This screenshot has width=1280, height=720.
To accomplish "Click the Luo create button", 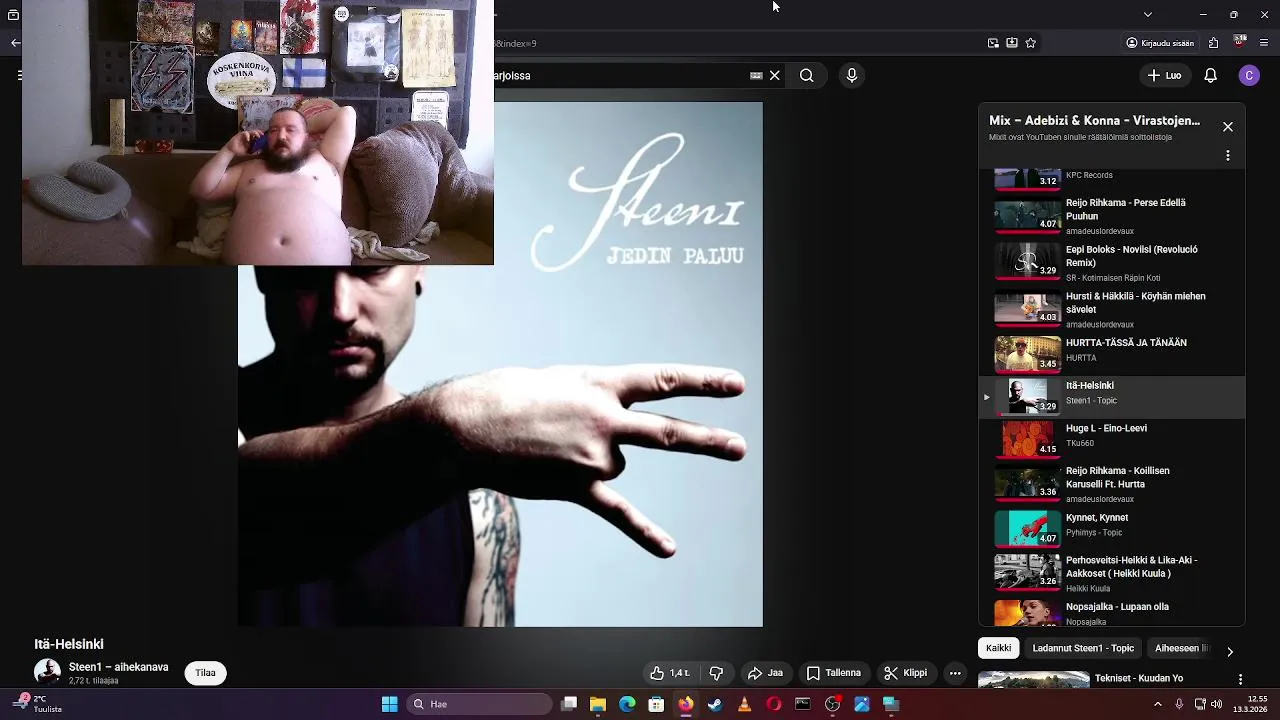I will tap(1164, 75).
